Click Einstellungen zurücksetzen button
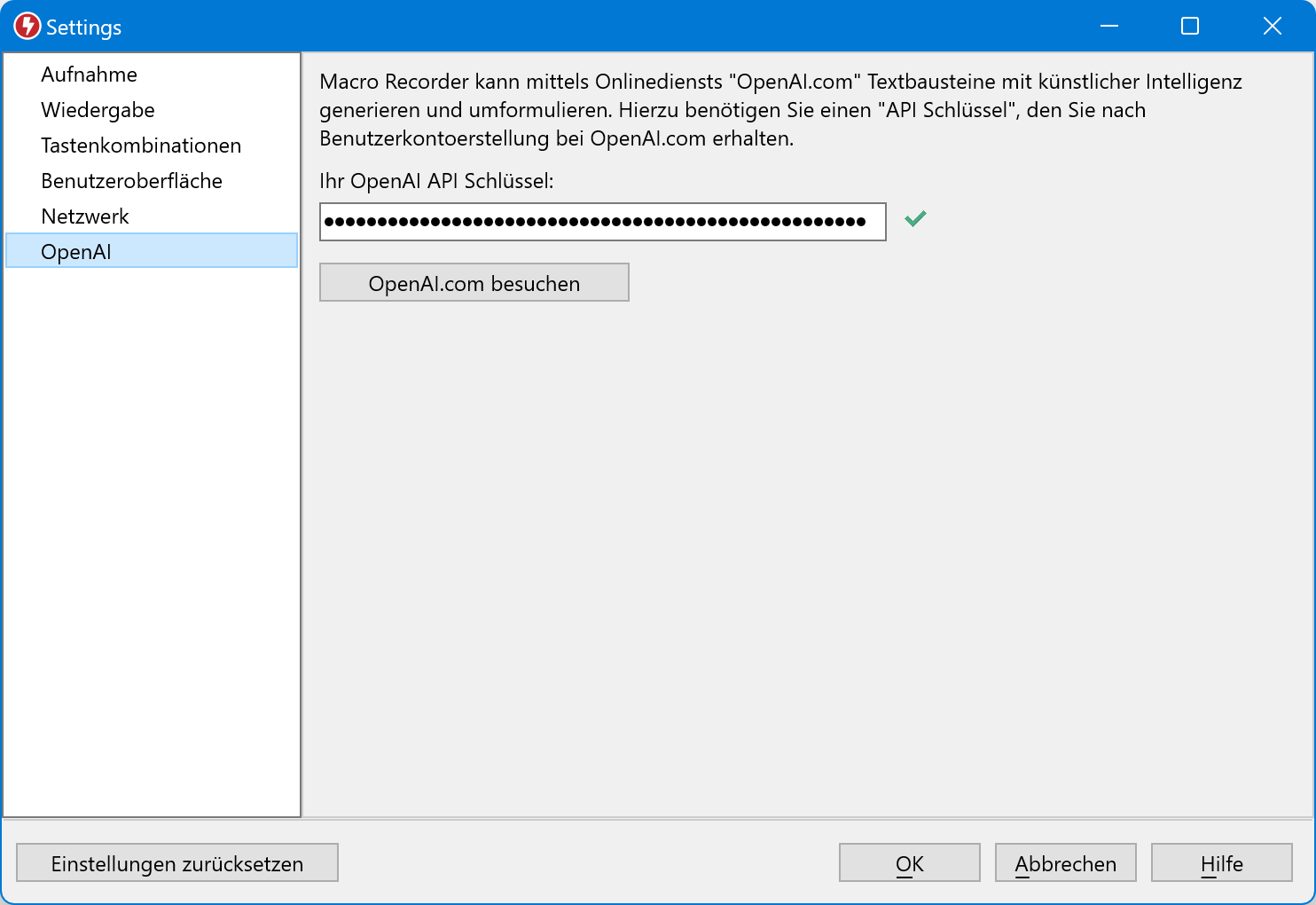 coord(177,862)
